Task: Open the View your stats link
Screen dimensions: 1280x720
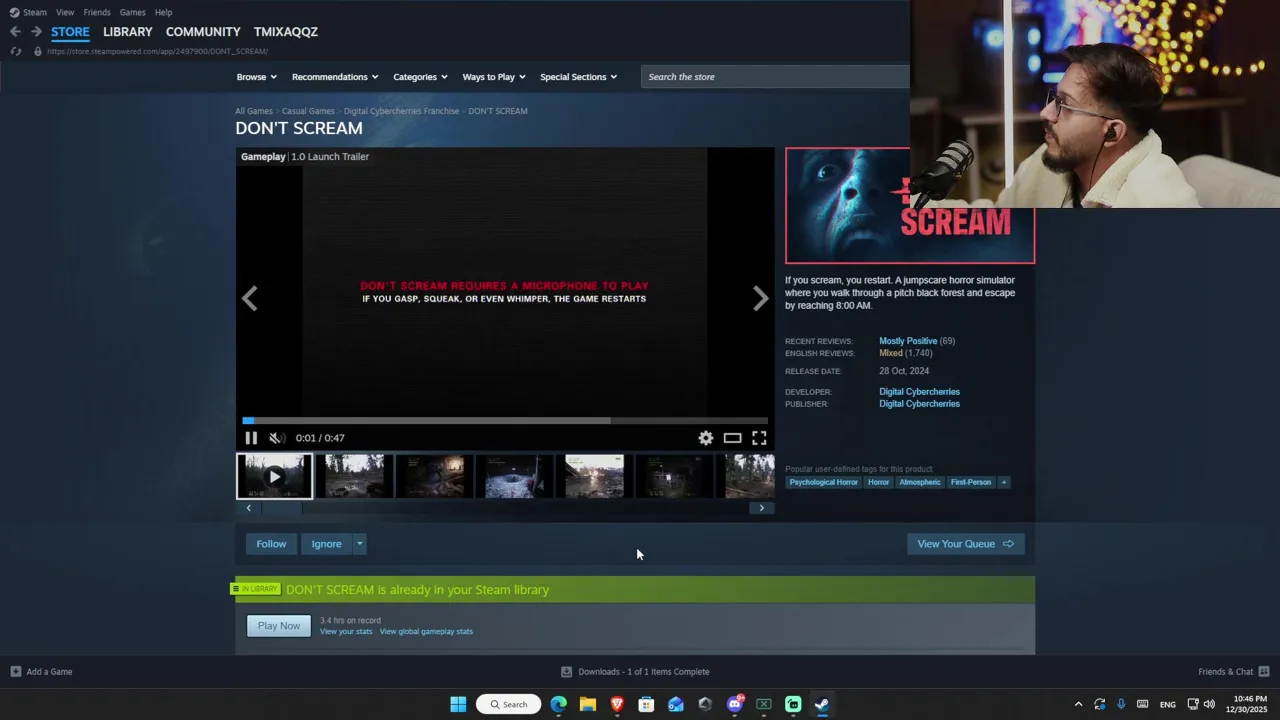Action: (x=346, y=632)
